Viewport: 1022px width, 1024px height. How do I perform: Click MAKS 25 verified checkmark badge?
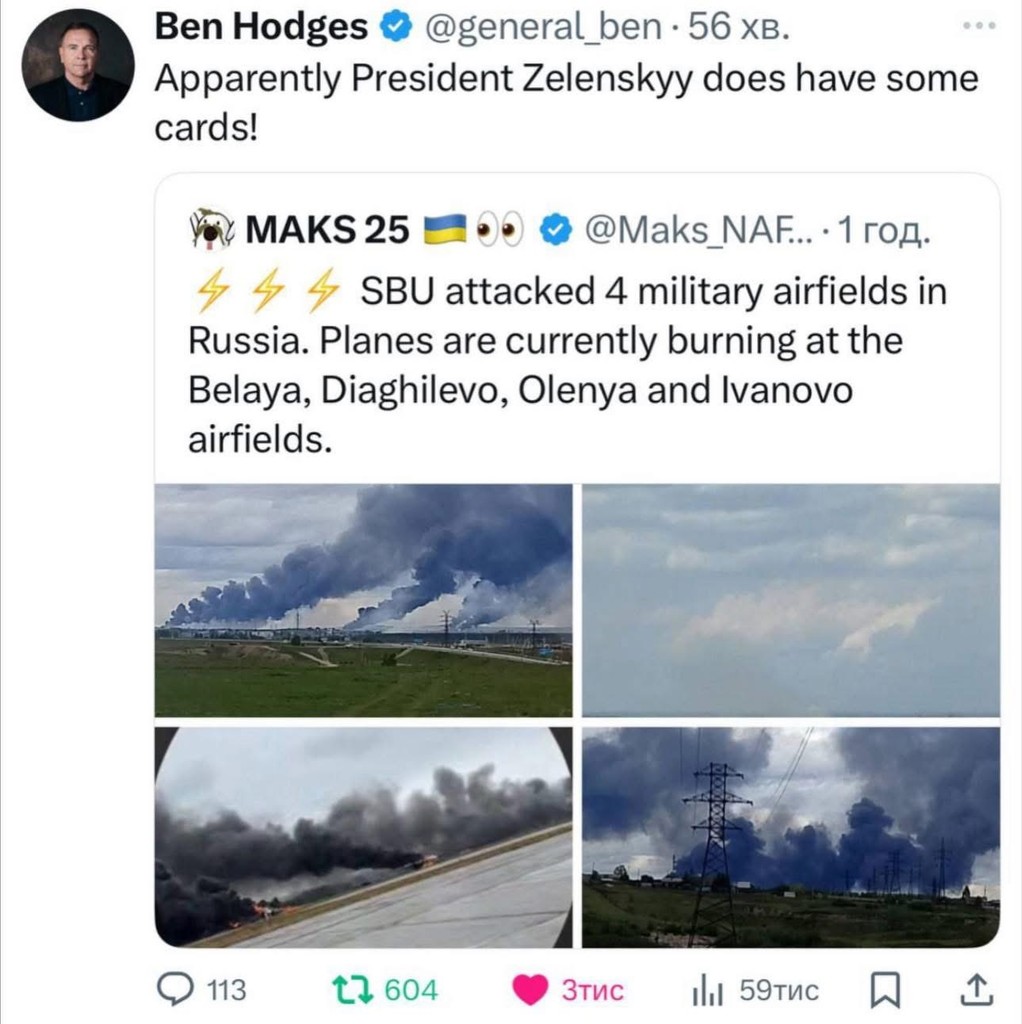[x=553, y=231]
